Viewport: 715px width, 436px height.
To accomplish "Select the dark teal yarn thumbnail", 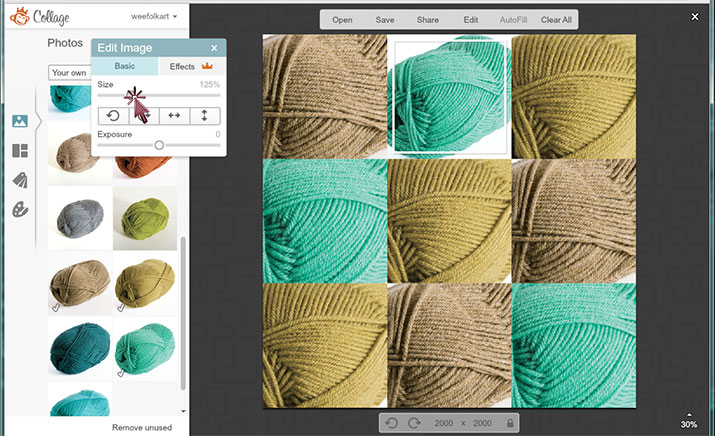I will tap(80, 348).
